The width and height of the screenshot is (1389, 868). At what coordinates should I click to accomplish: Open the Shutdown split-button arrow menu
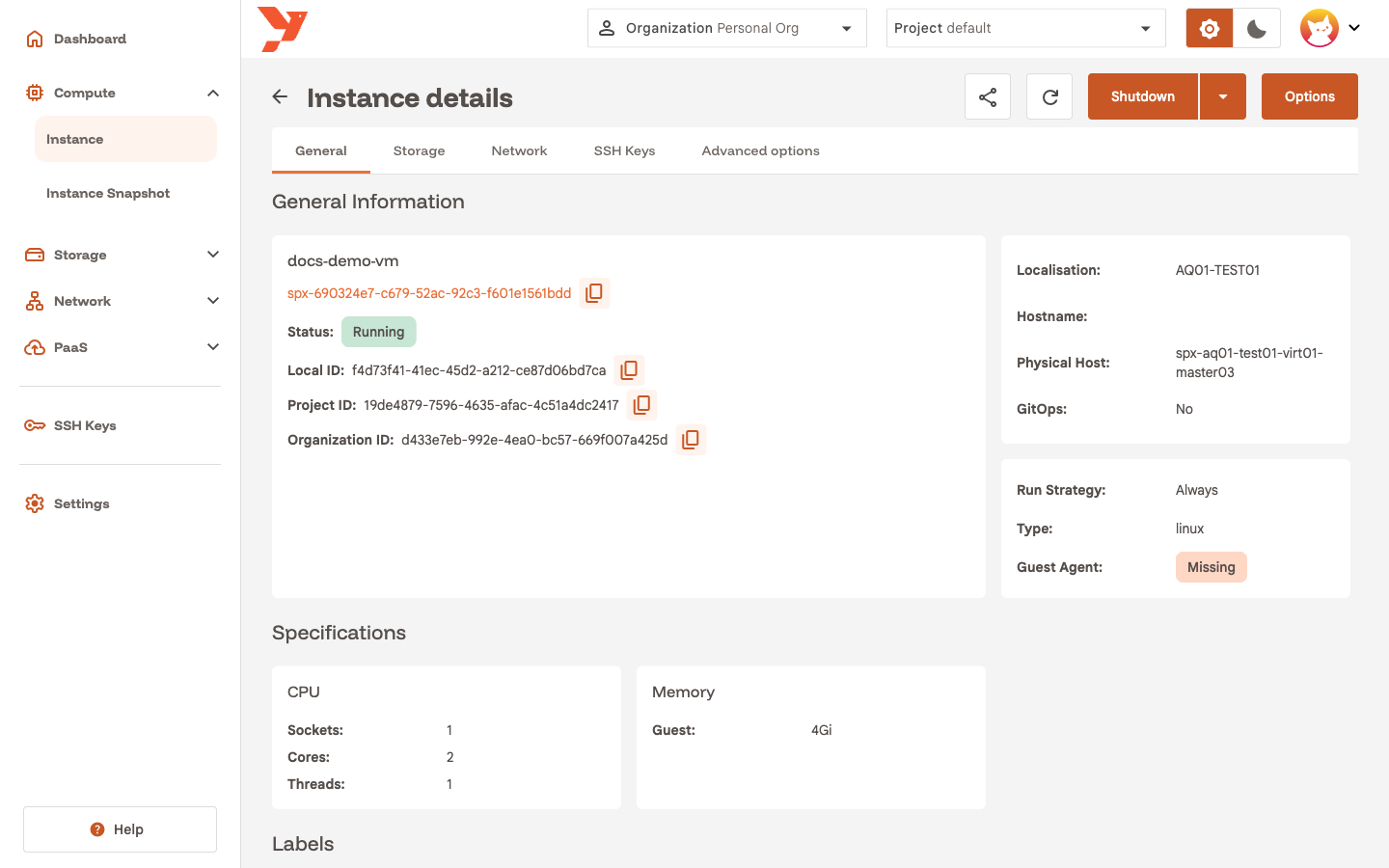point(1223,96)
